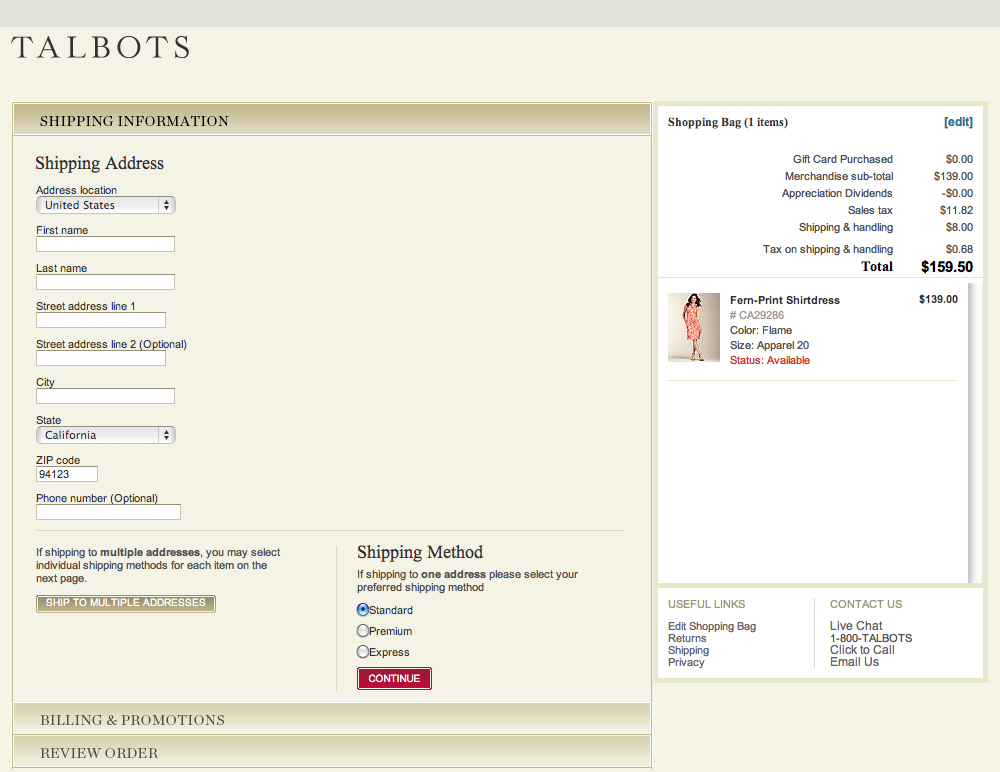Image resolution: width=1000 pixels, height=772 pixels.
Task: Open the Address location country dropdown
Action: click(x=105, y=204)
